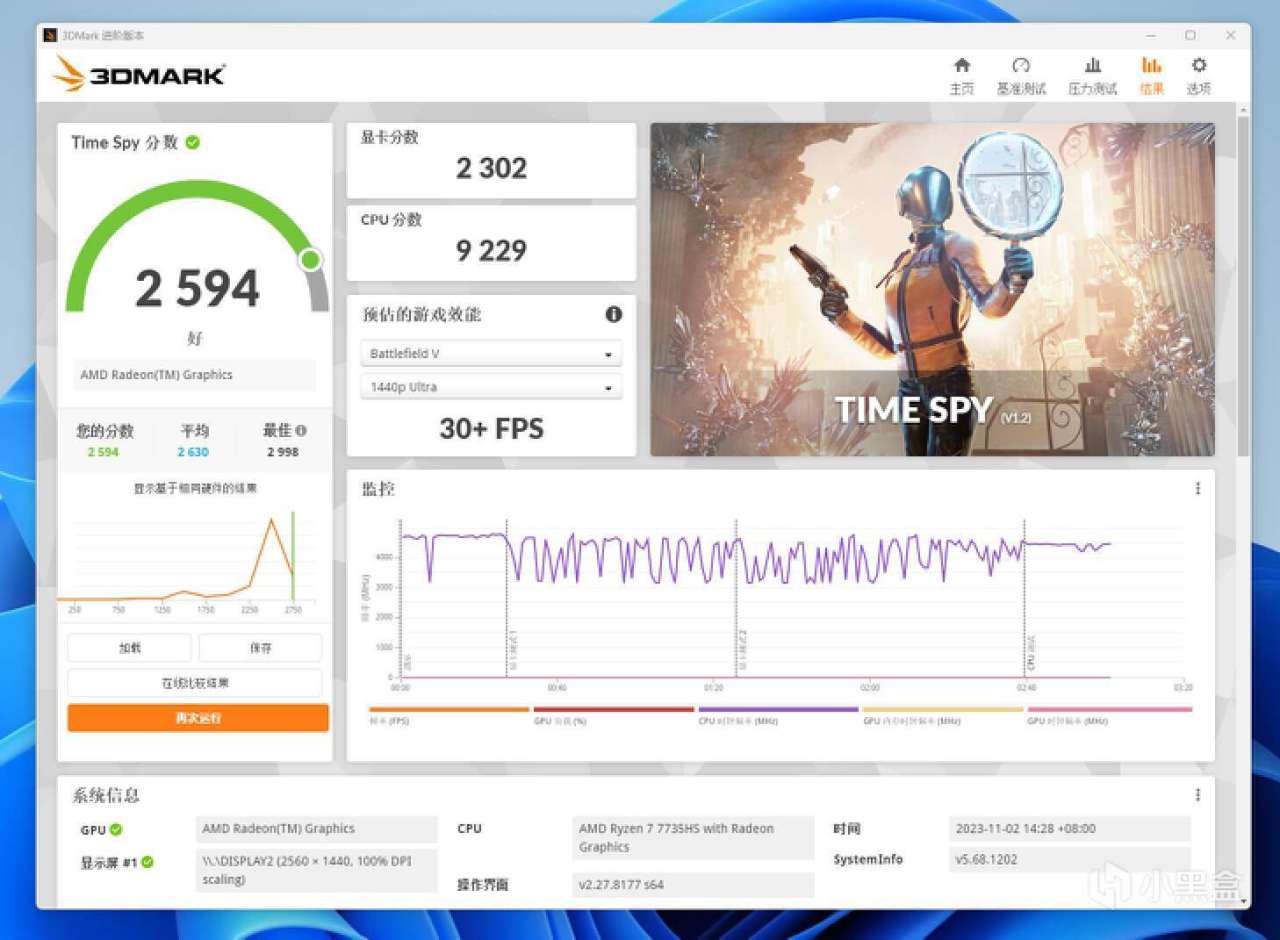Screen dimensions: 1280x940
Task: Toggle the purple CPU 时钟频率 (MHz) legend series
Action: click(x=778, y=716)
